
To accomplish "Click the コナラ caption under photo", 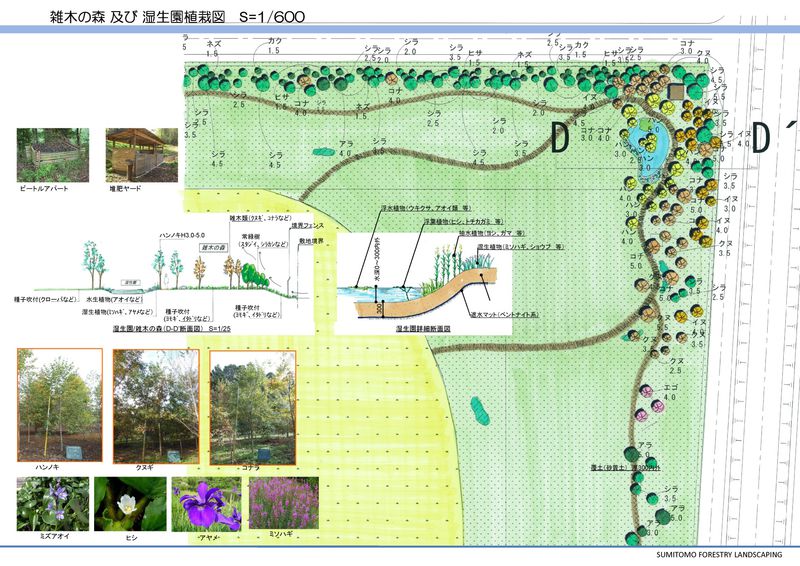I will 251,467.
